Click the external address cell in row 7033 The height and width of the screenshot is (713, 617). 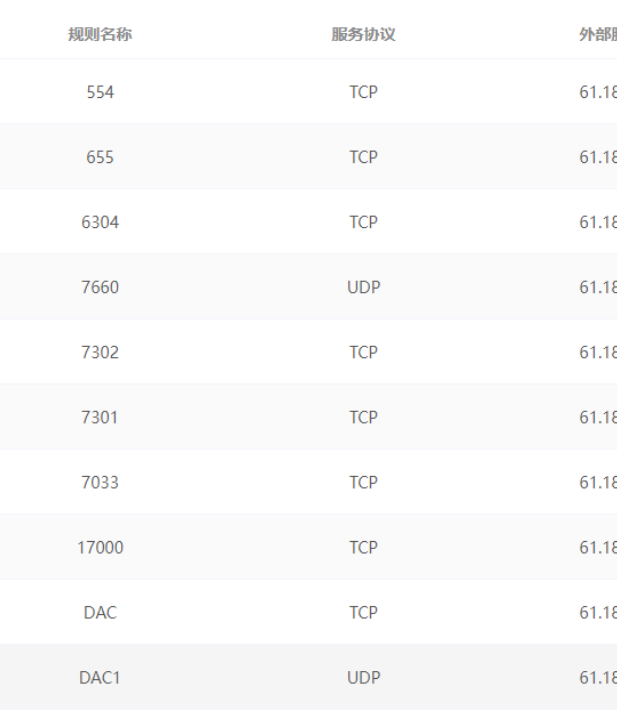598,482
